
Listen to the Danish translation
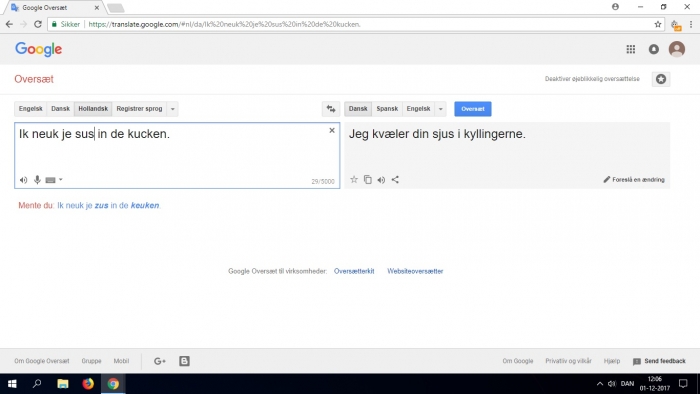[381, 180]
